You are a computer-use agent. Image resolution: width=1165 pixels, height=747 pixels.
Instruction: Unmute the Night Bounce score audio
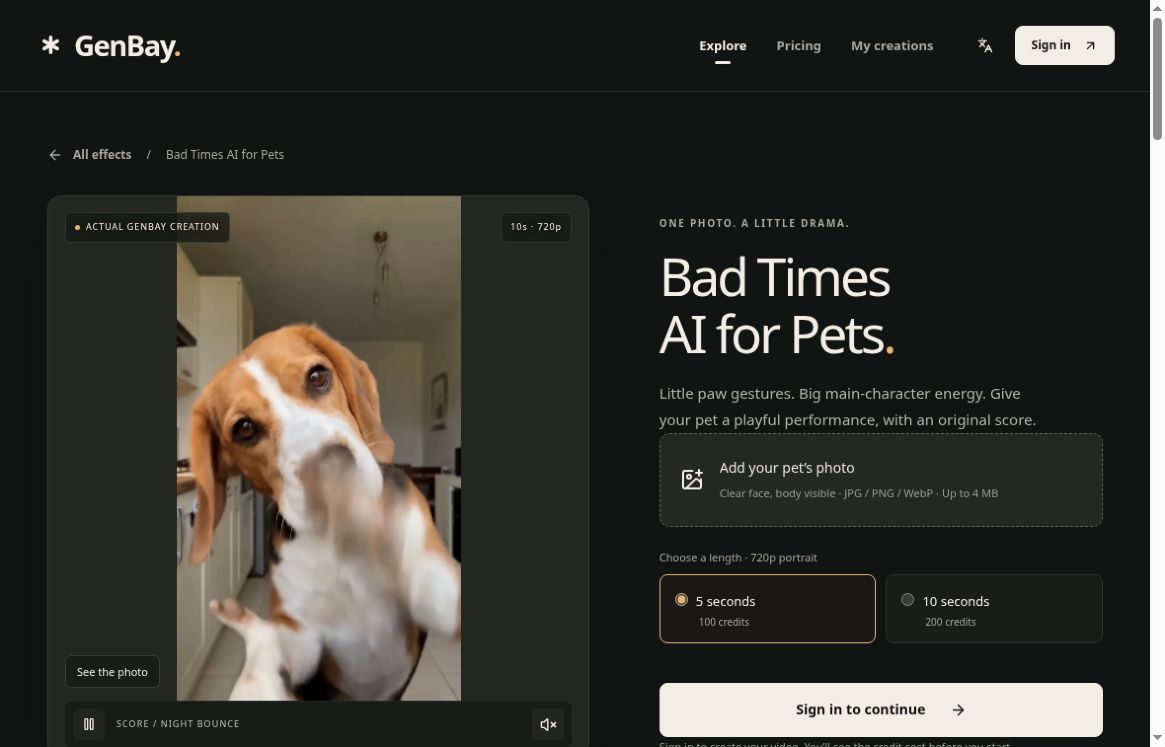(x=548, y=724)
